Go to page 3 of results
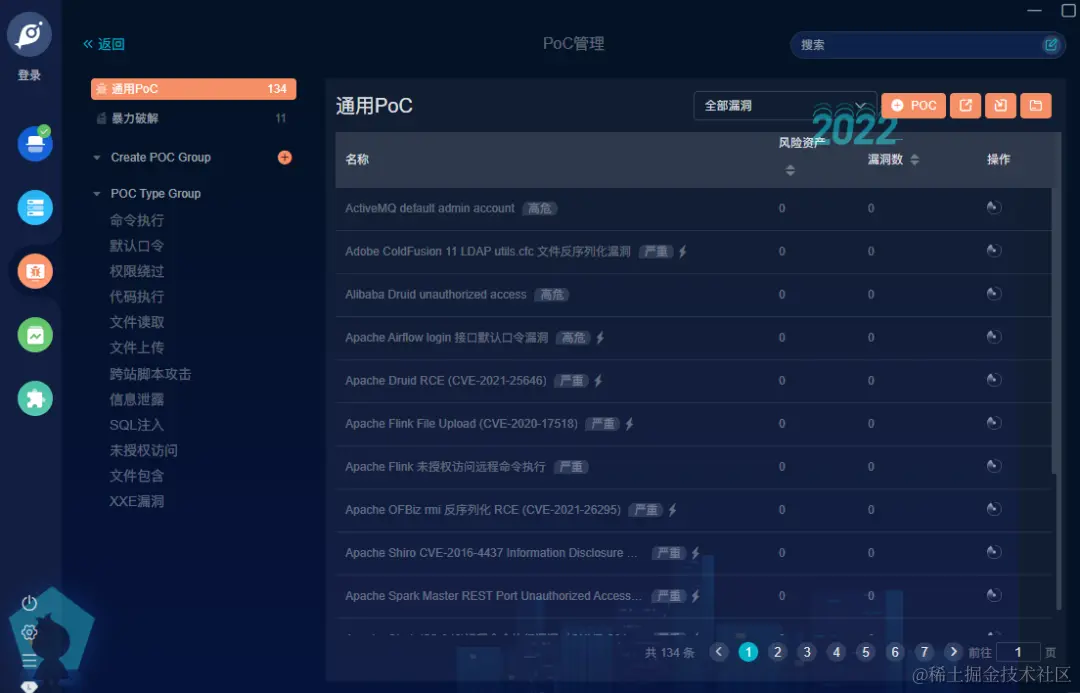The width and height of the screenshot is (1080, 693). coord(807,652)
